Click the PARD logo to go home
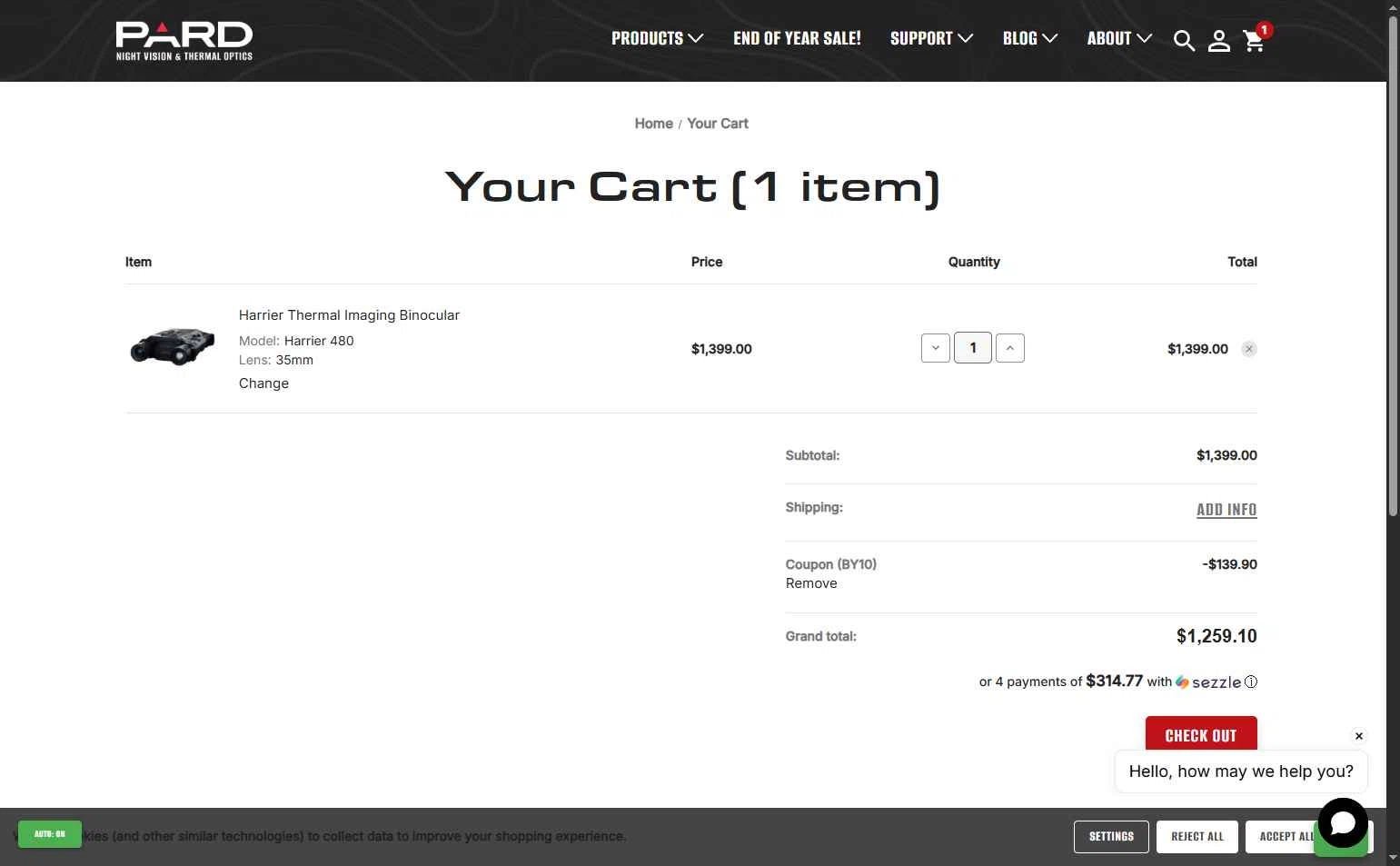 point(184,41)
